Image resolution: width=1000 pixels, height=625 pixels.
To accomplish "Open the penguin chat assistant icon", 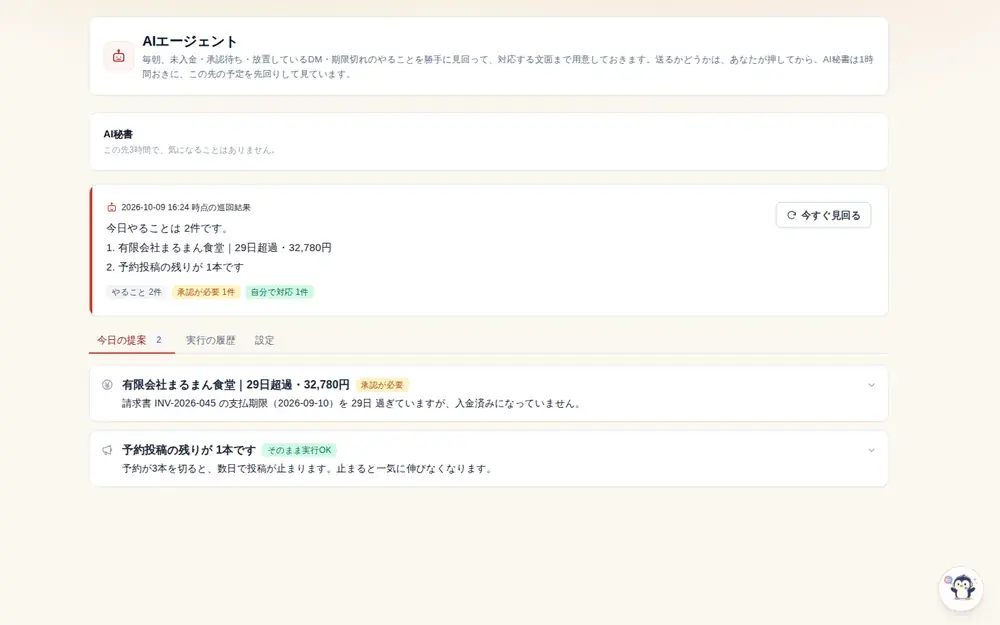I will [x=961, y=588].
